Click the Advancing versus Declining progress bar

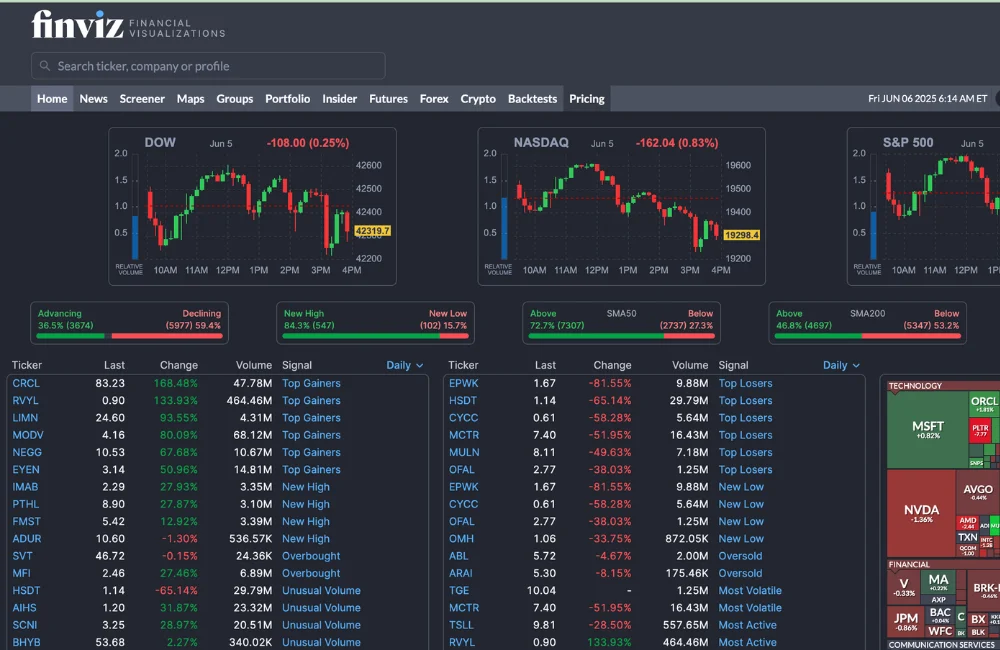click(x=129, y=336)
